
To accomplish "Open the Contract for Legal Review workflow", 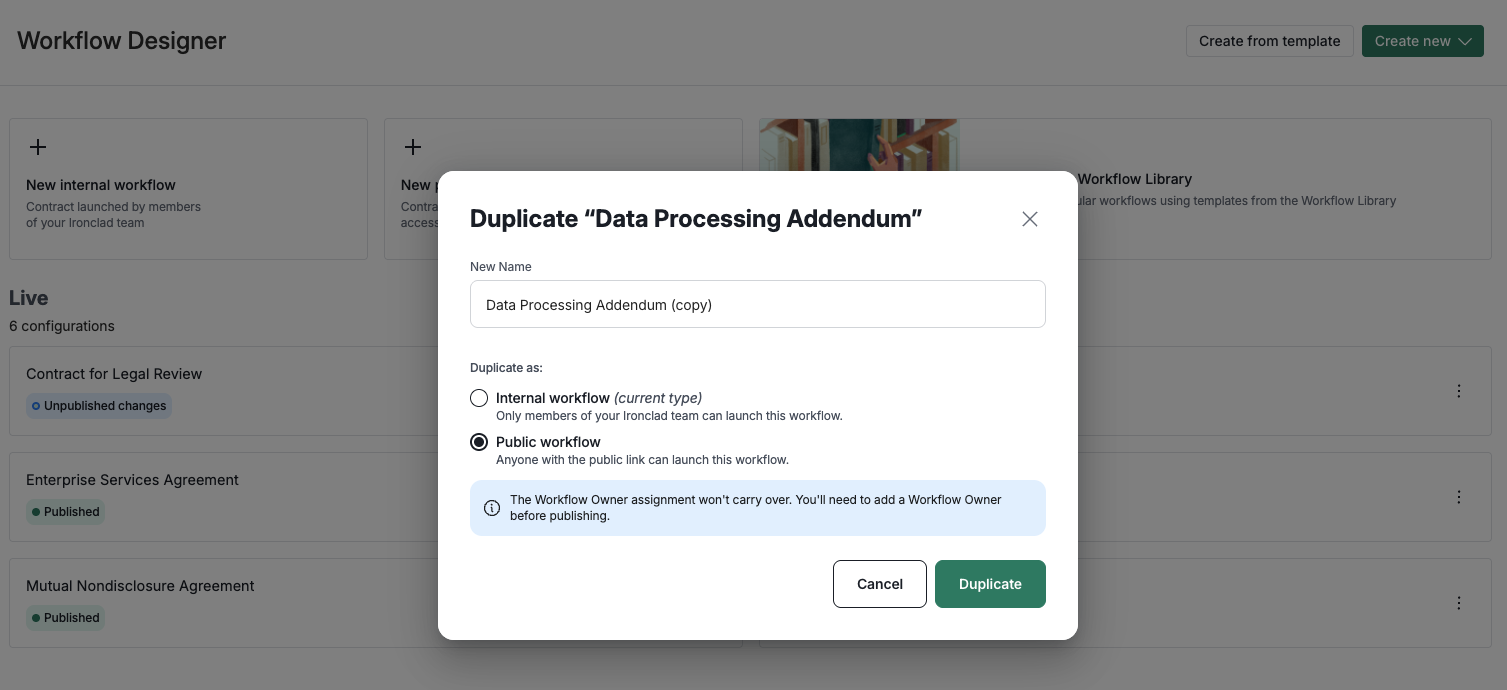I will pos(114,374).
